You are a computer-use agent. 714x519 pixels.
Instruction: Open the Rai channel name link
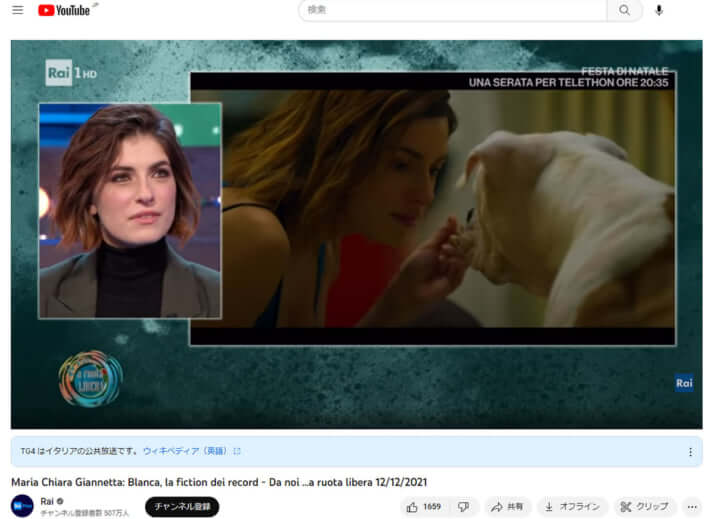(x=47, y=501)
